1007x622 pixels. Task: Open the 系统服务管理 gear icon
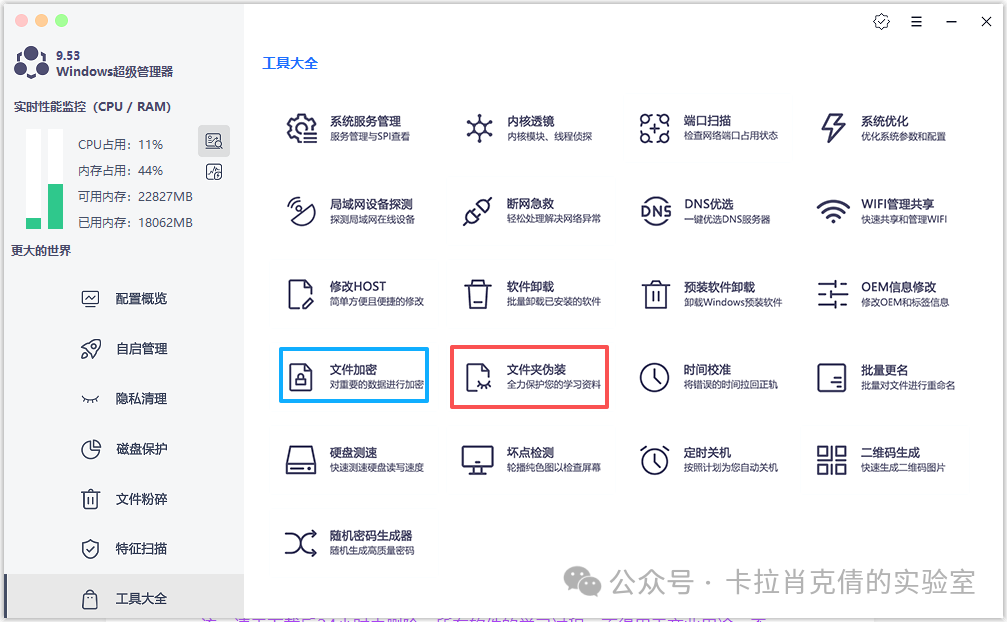(x=301, y=128)
